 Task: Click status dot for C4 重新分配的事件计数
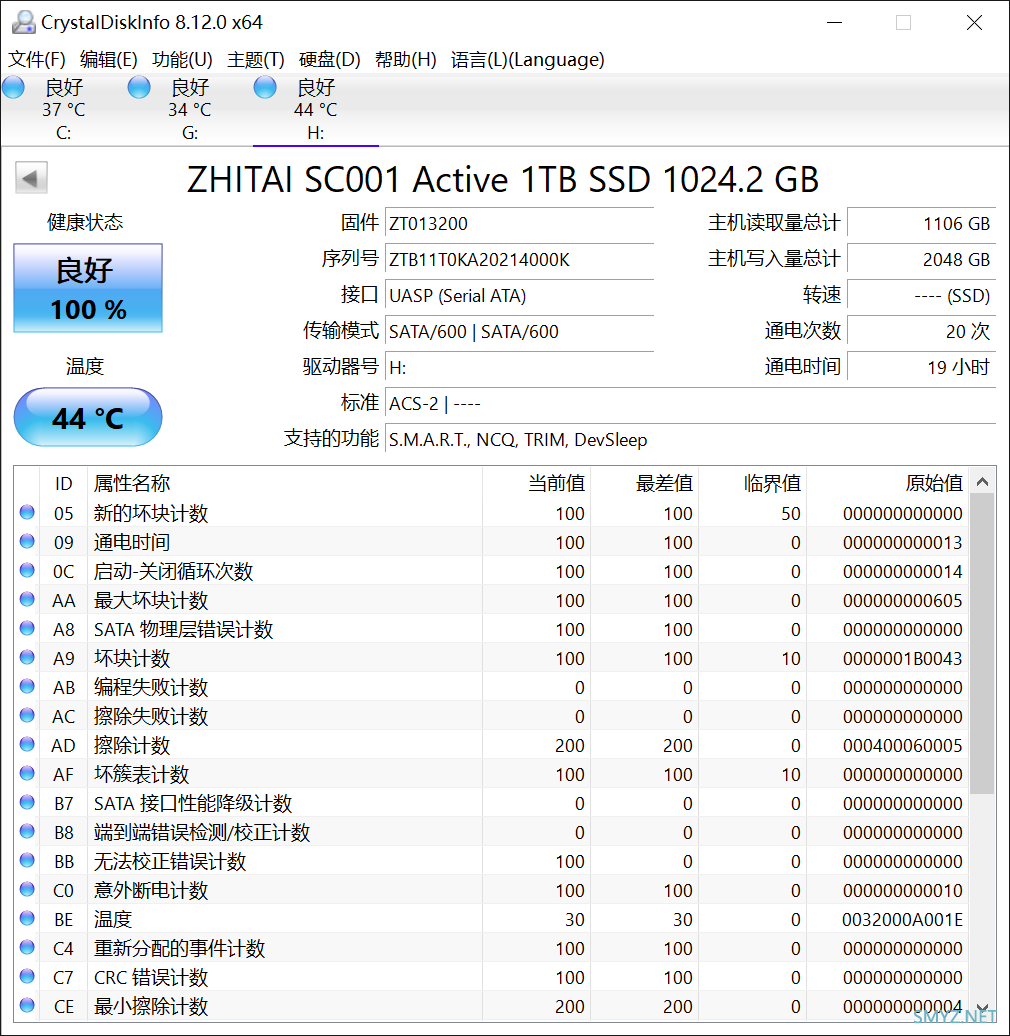click(27, 947)
